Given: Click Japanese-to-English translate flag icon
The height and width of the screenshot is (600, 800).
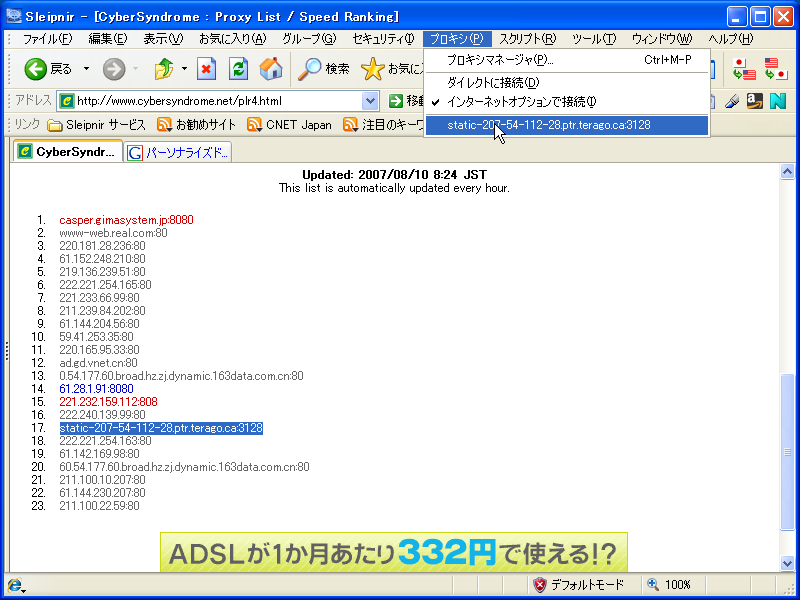Looking at the screenshot, I should click(744, 69).
